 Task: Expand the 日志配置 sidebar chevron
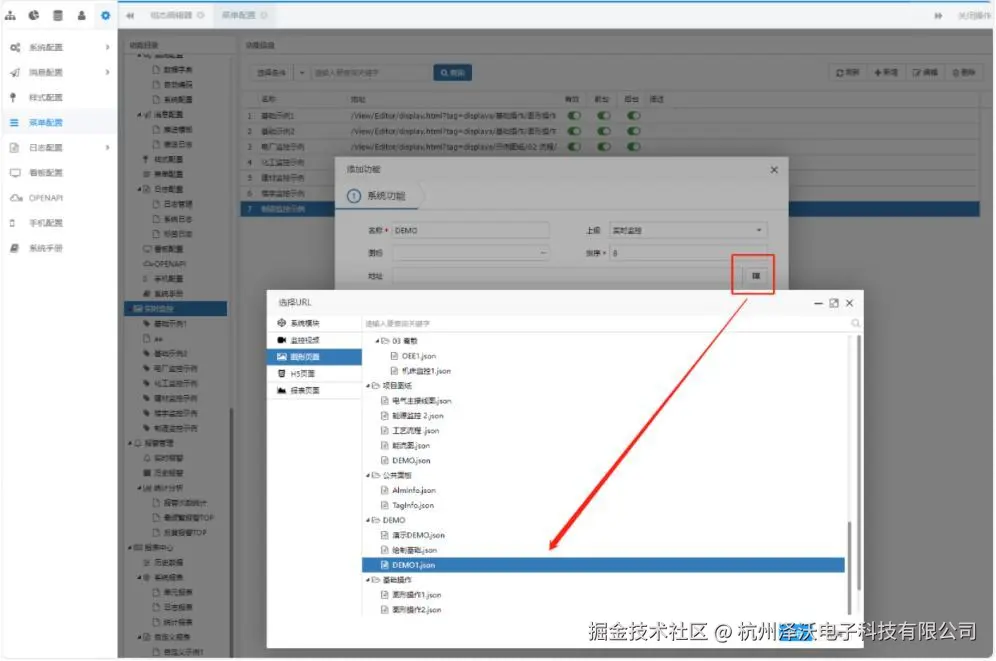click(x=107, y=147)
